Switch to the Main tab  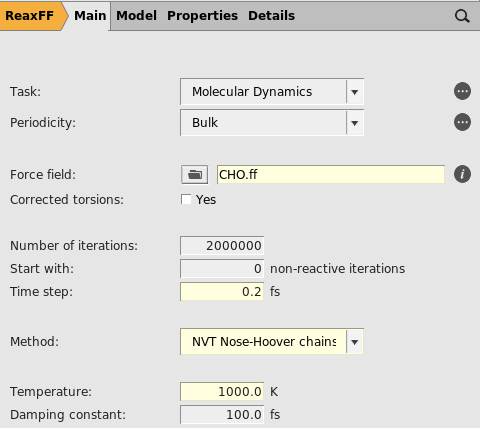point(90,16)
